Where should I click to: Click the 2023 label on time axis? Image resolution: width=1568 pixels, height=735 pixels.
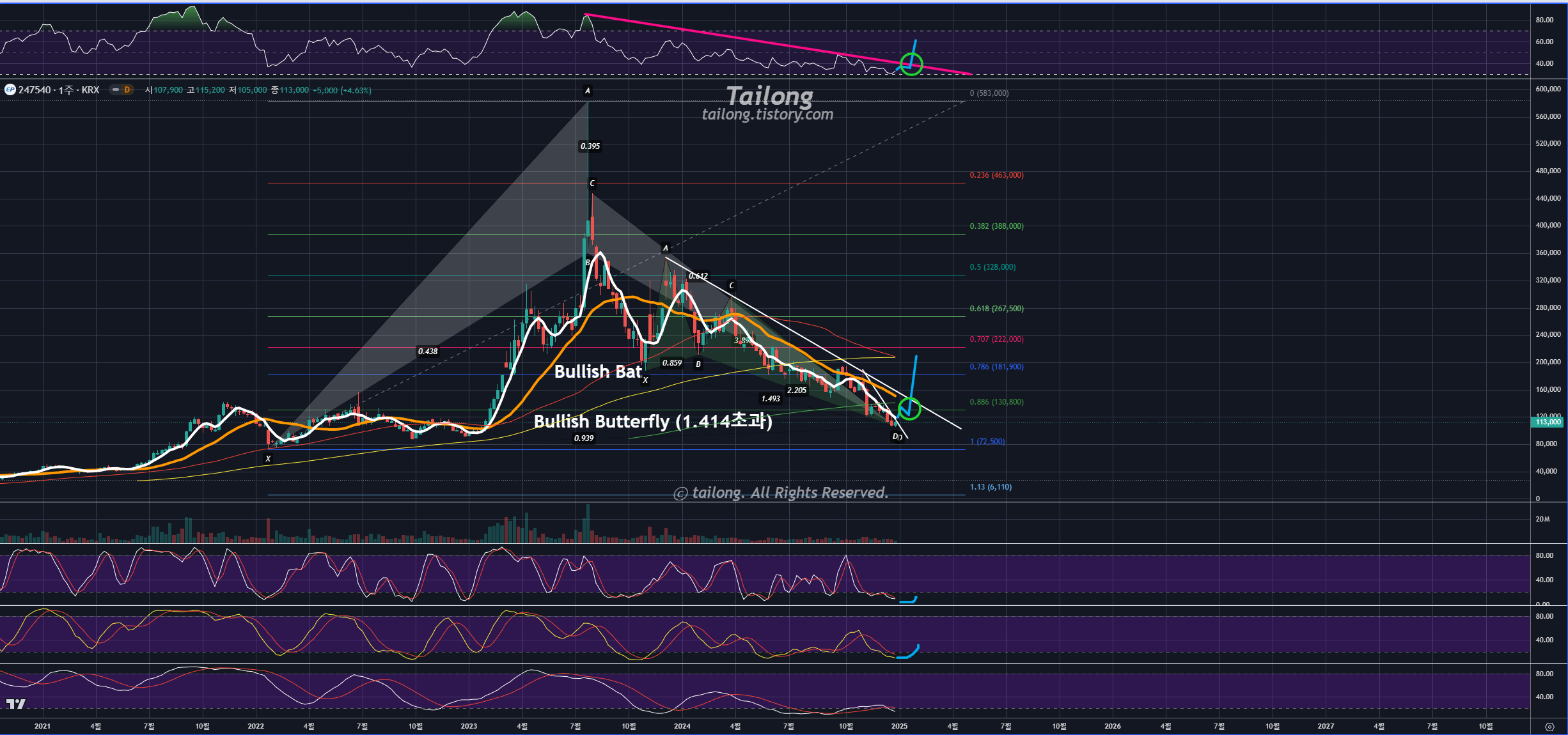pos(469,726)
